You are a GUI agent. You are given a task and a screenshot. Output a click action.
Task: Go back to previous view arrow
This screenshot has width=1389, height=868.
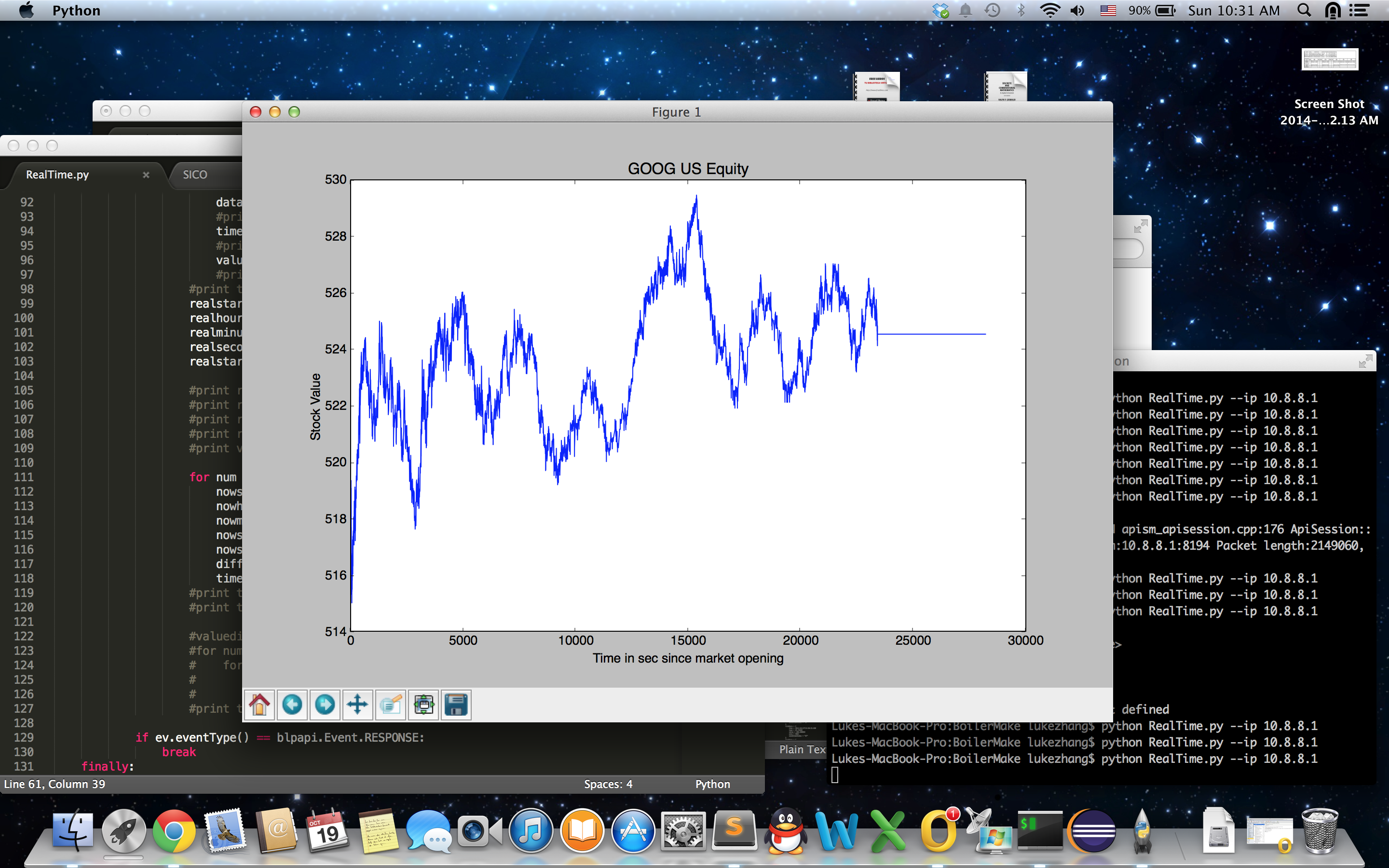292,705
